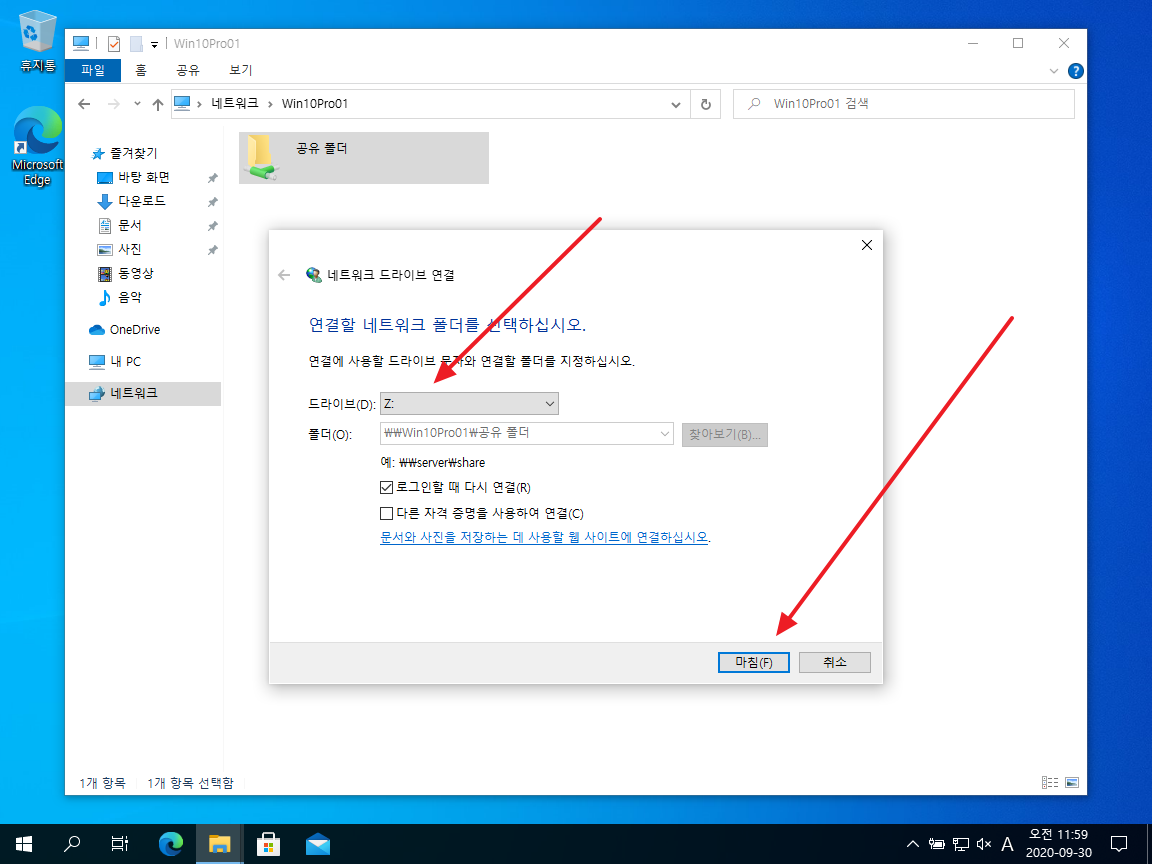Viewport: 1152px width, 864px height.
Task: Click File Explorer taskbar icon
Action: (219, 844)
